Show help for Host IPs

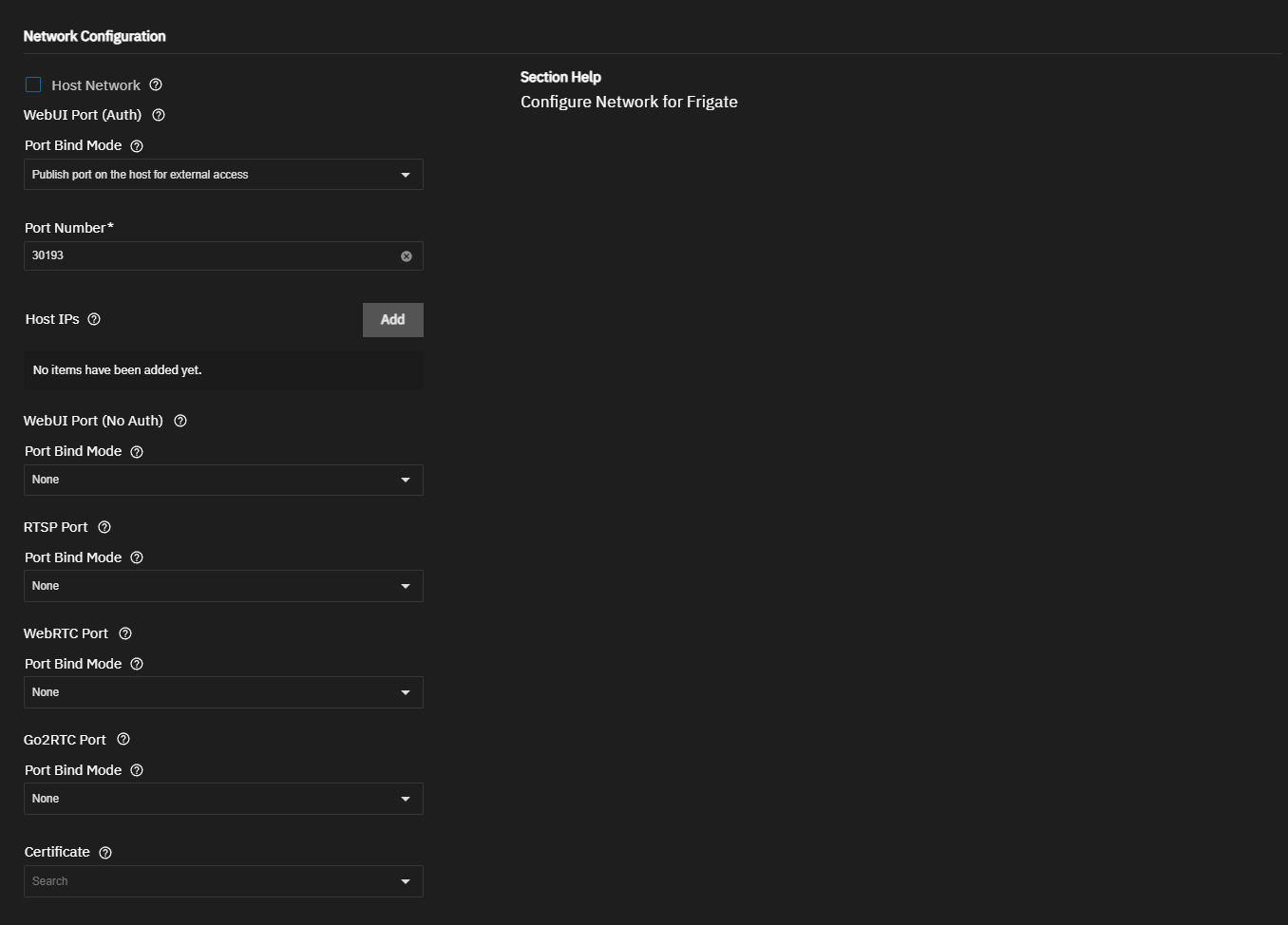coord(94,319)
